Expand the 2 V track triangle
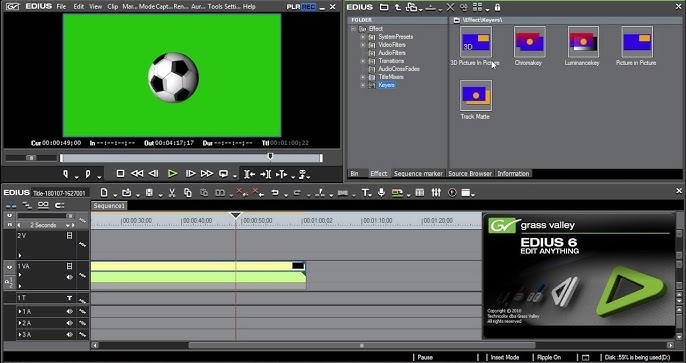Image resolution: width=686 pixels, height=363 pixels. click(x=20, y=255)
